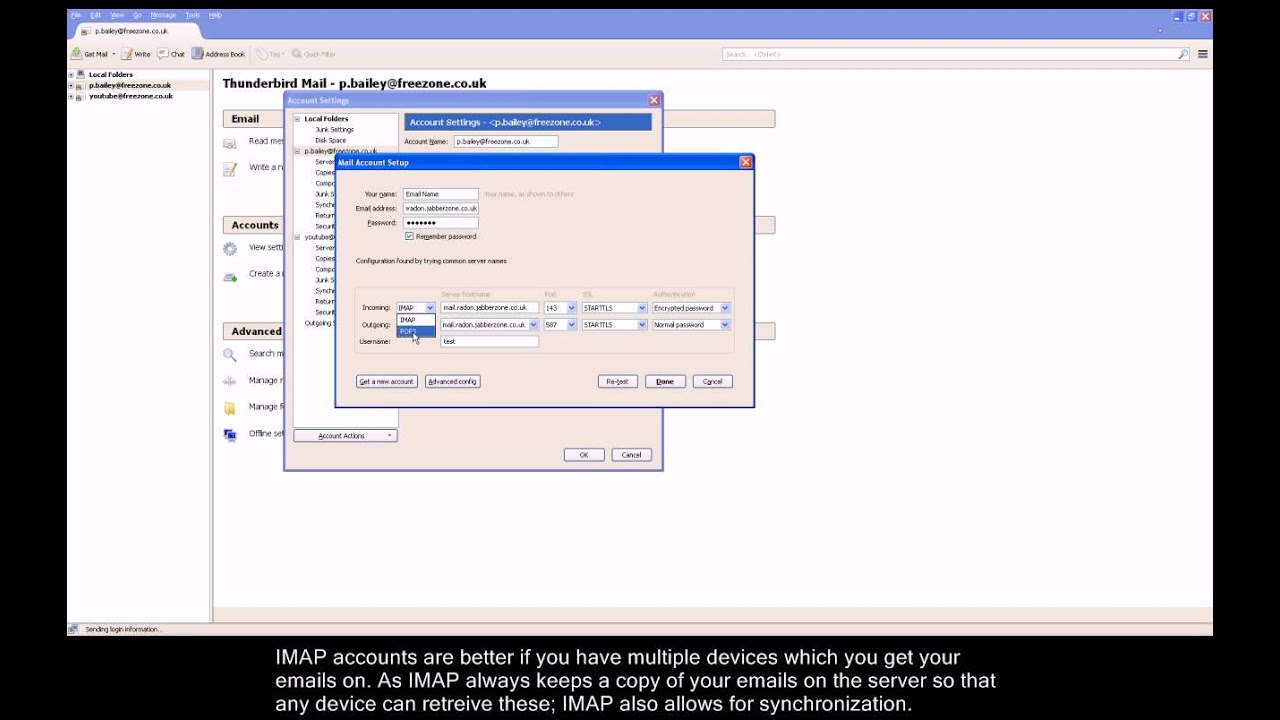The width and height of the screenshot is (1280, 720).
Task: Open the File menu
Action: coord(75,15)
